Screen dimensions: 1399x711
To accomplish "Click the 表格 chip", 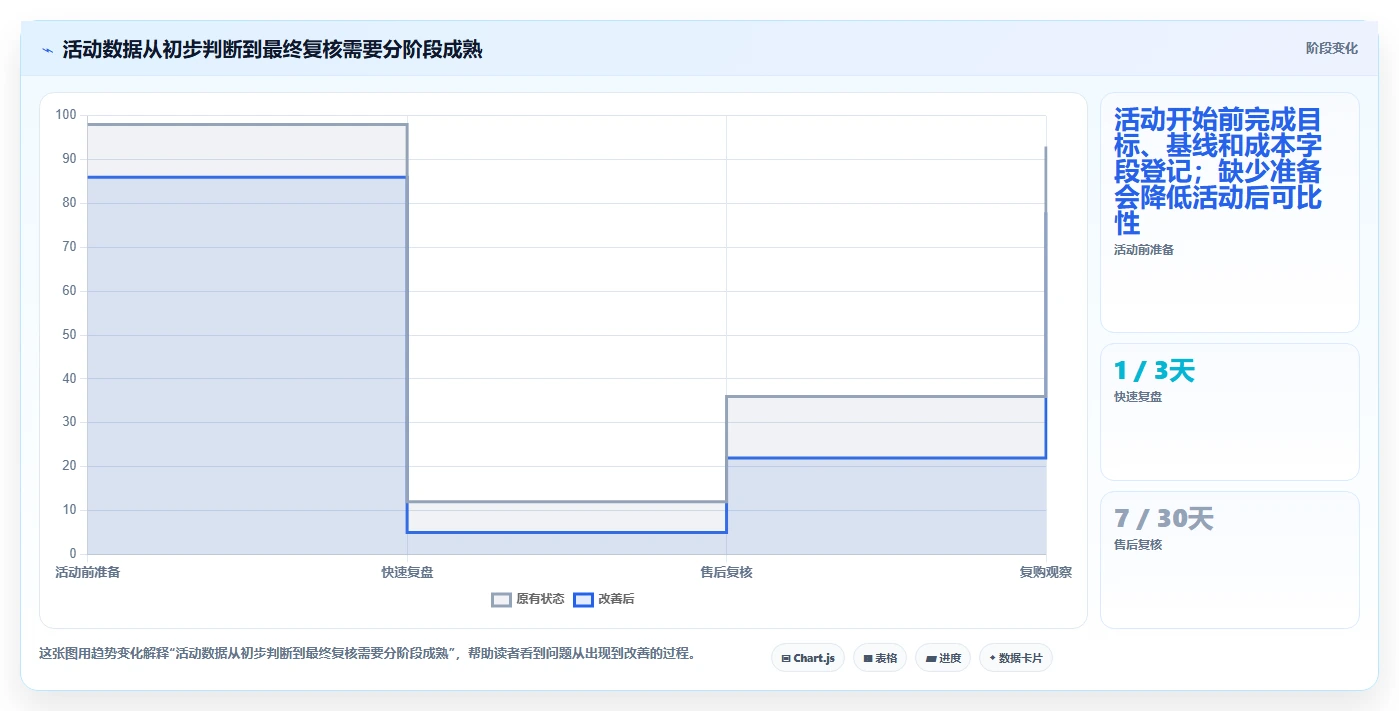I will point(880,658).
